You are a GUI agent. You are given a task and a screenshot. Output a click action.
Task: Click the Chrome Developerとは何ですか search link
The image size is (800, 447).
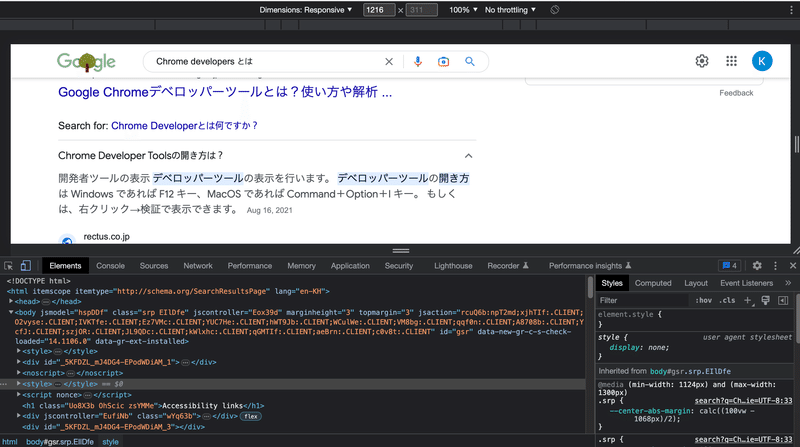(185, 126)
